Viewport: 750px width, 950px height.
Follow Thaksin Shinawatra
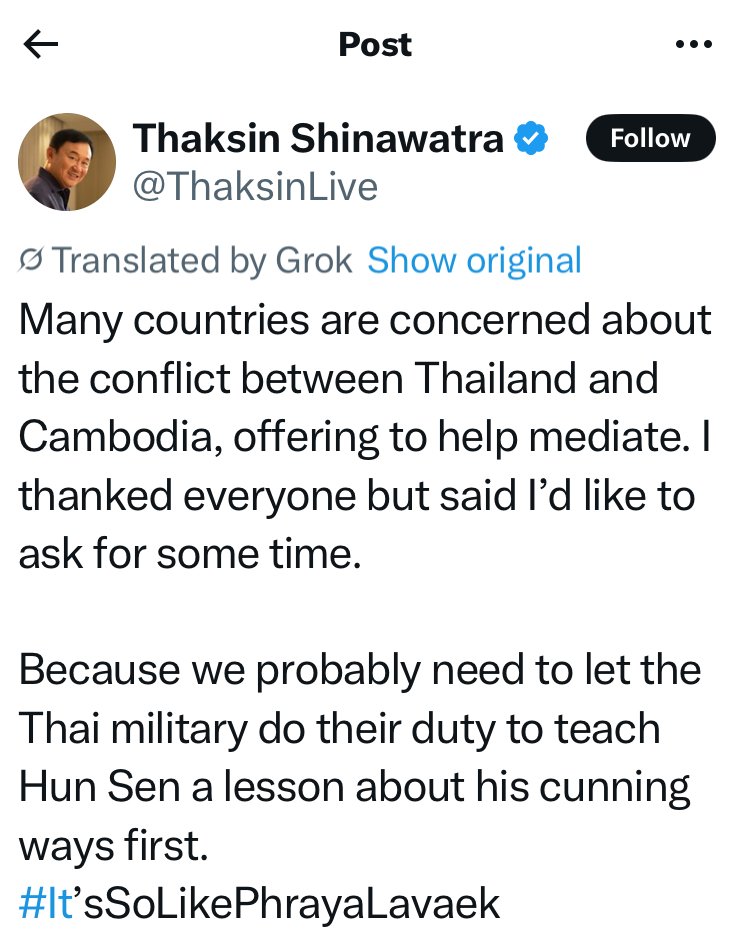click(651, 138)
